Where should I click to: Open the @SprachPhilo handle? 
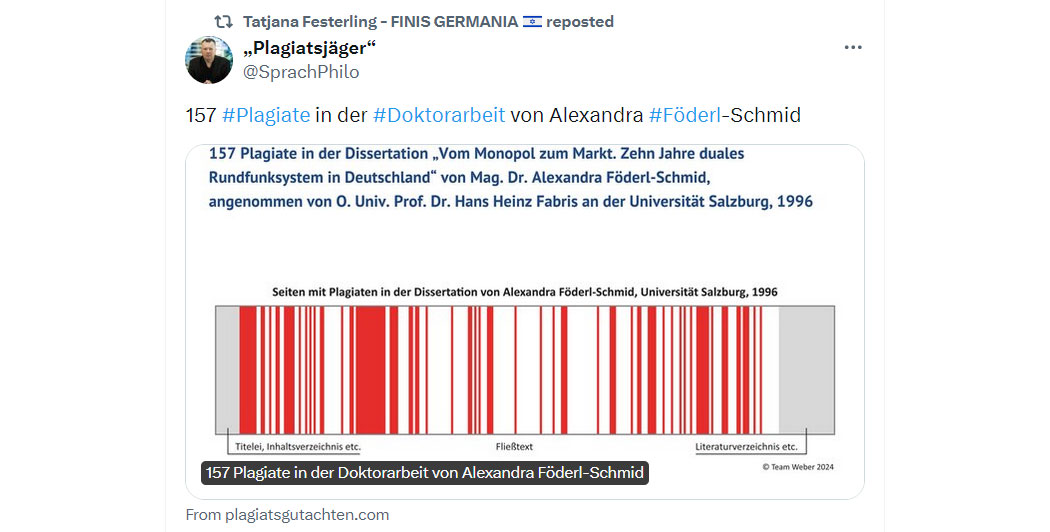(301, 72)
